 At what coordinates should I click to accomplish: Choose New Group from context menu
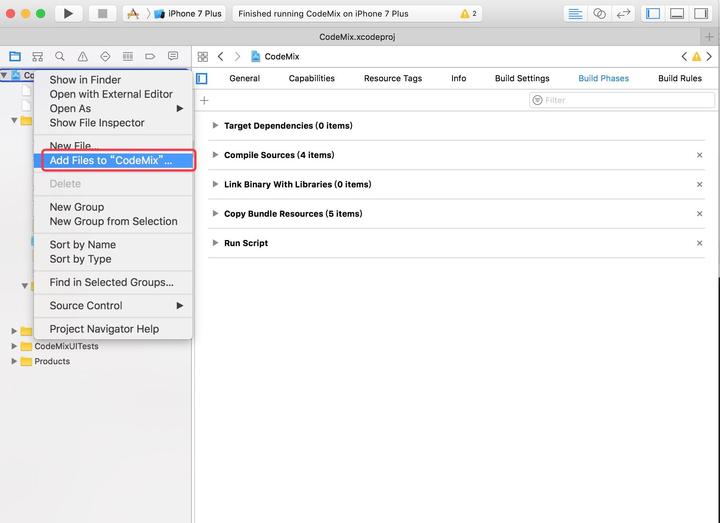[113, 207]
